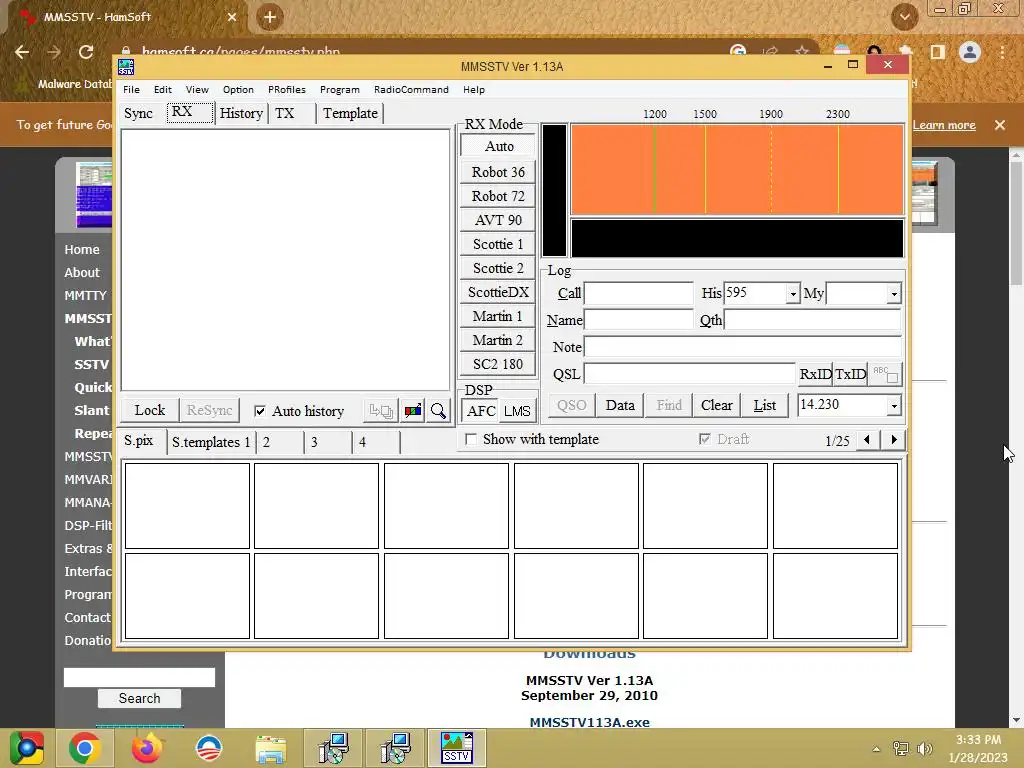Click the MMSSTV113A.exe download link
Screen dimensions: 1024x768
589,722
